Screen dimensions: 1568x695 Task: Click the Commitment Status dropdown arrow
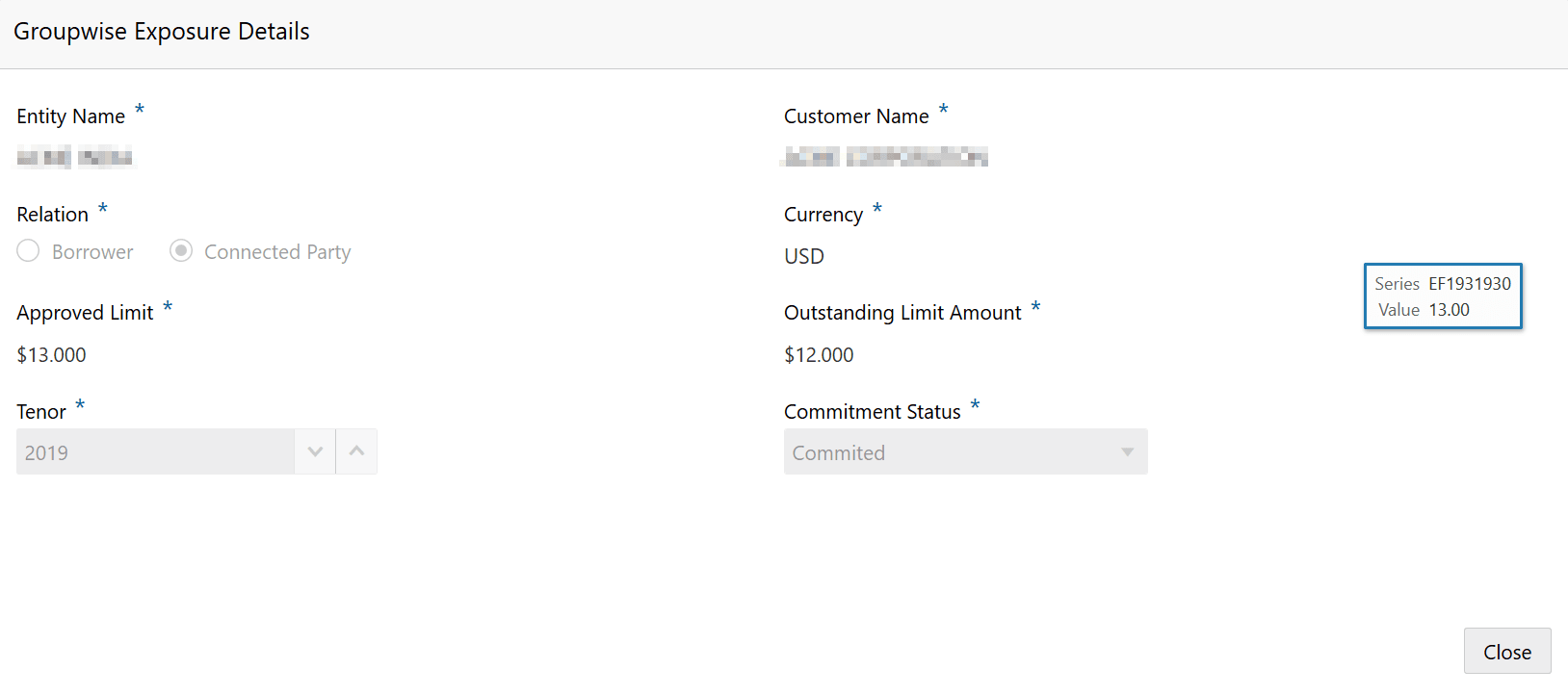pyautogui.click(x=1127, y=452)
